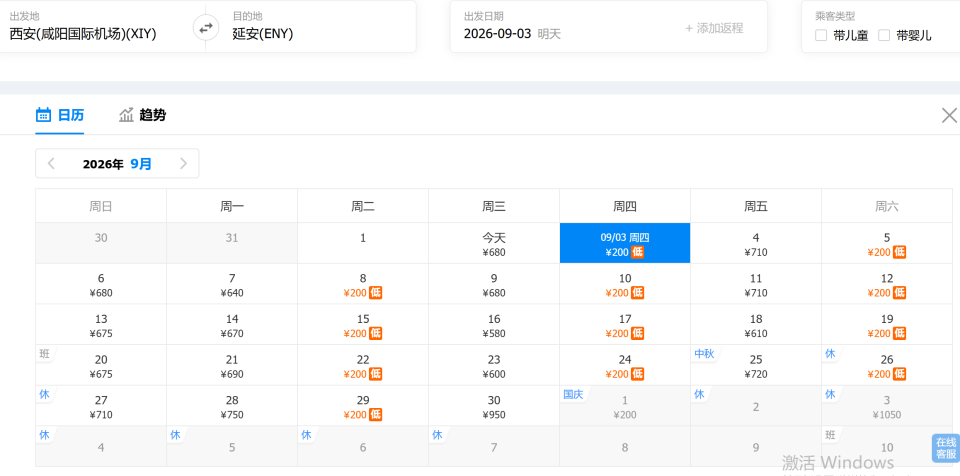The image size is (960, 476).
Task: Select September 8 low fare ¥200
Action: (x=363, y=284)
